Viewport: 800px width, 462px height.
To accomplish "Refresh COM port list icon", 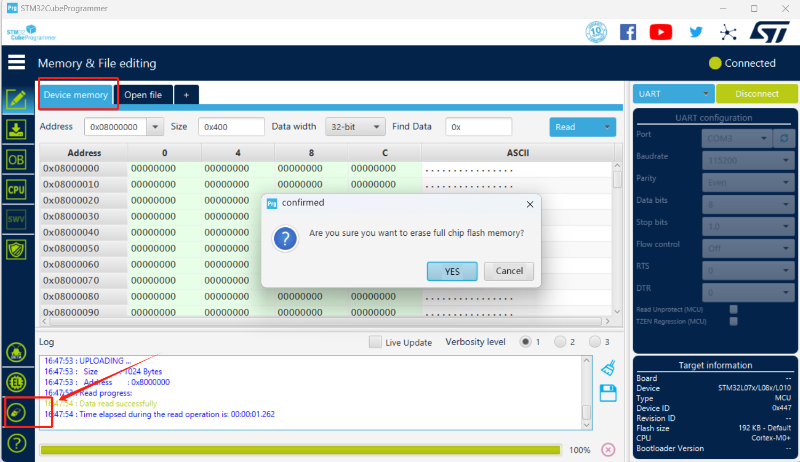I will click(x=784, y=138).
